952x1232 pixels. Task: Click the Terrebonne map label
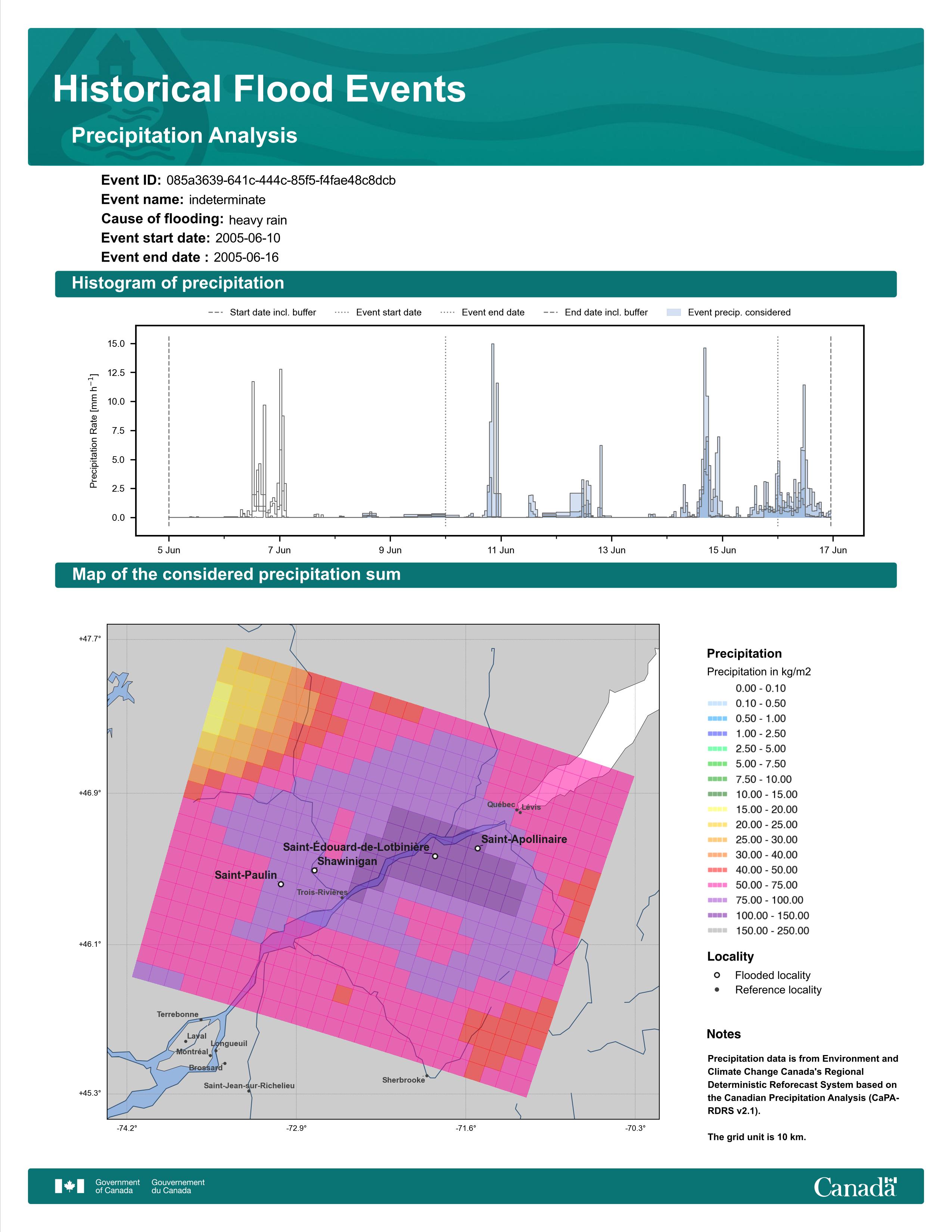178,1014
